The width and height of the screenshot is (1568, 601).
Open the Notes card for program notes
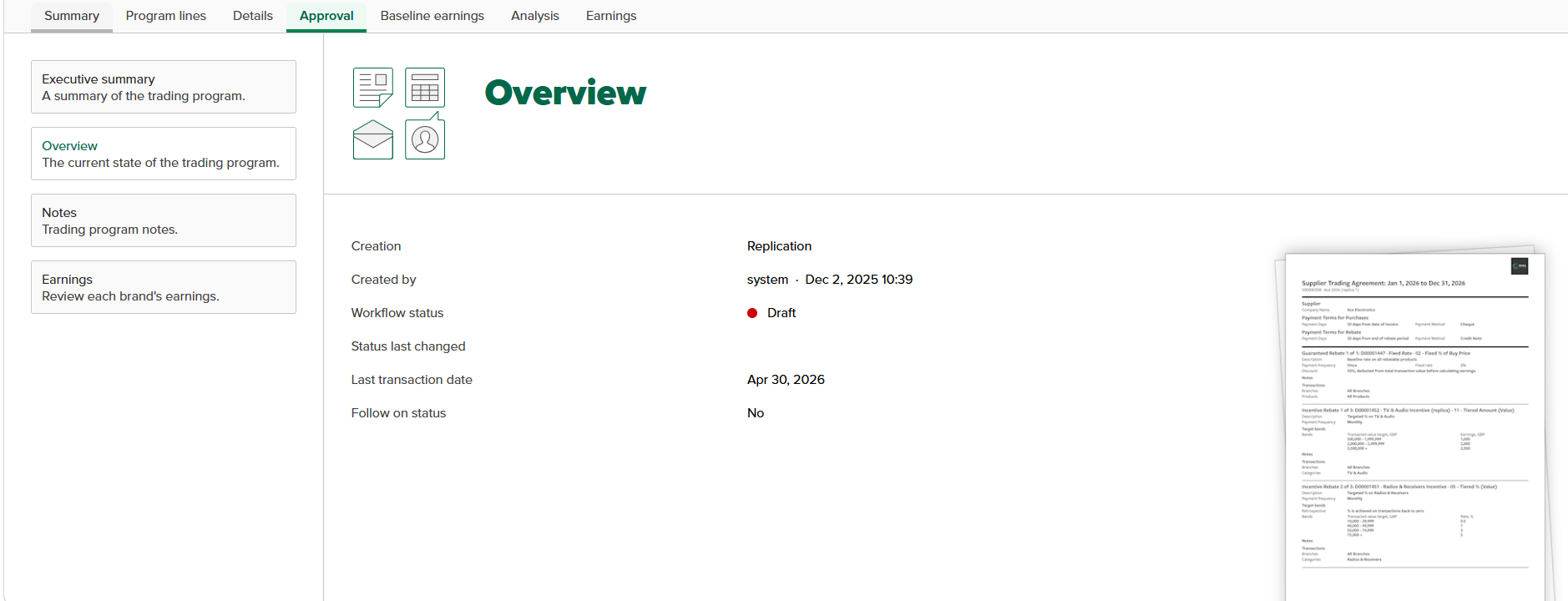[164, 220]
